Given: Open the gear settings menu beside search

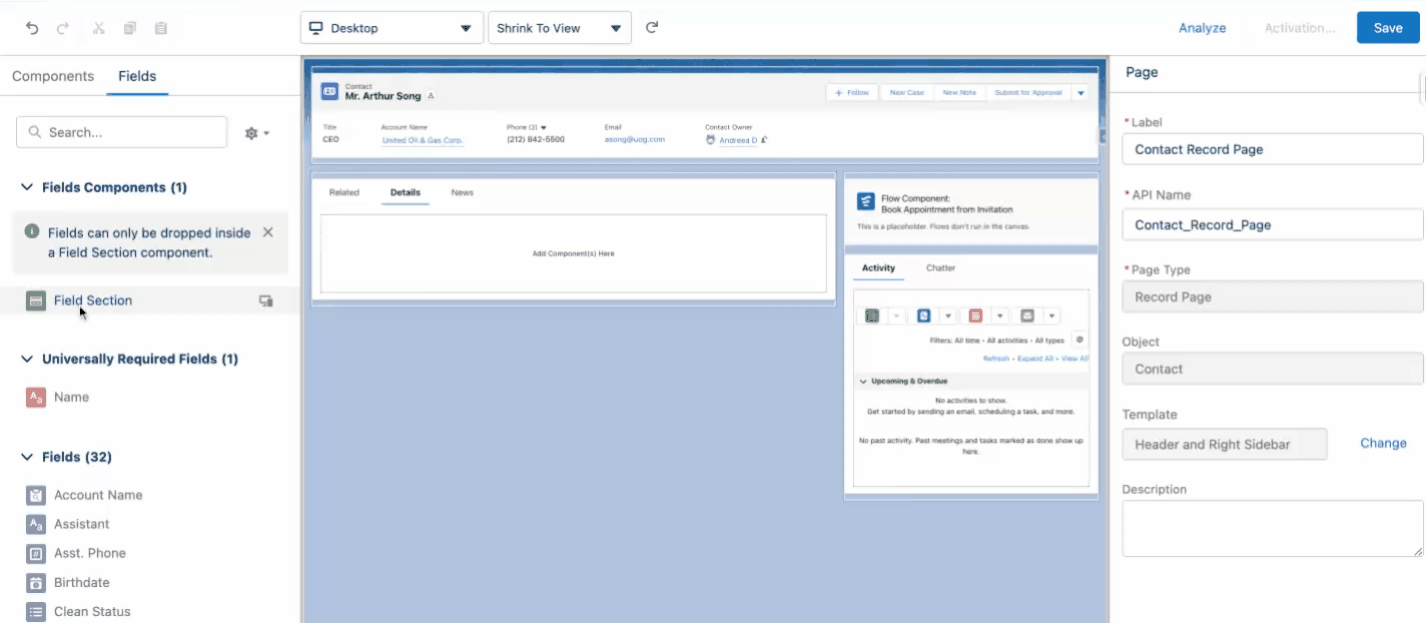Looking at the screenshot, I should [257, 132].
